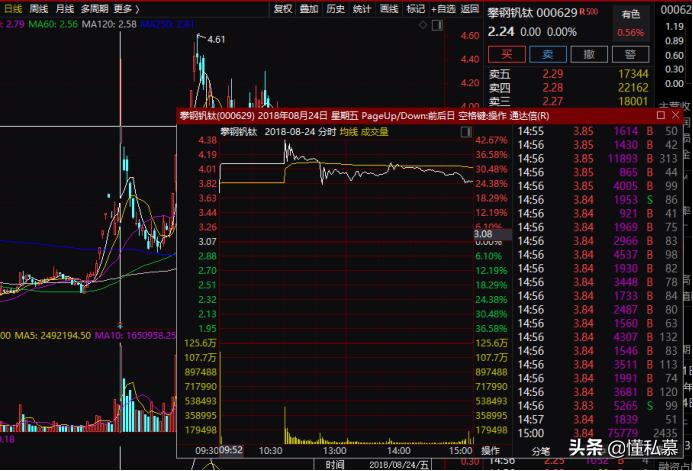This screenshot has height=471, width=693.
Task: Click the 3.08 price marker on the intraday axis
Action: [x=492, y=234]
